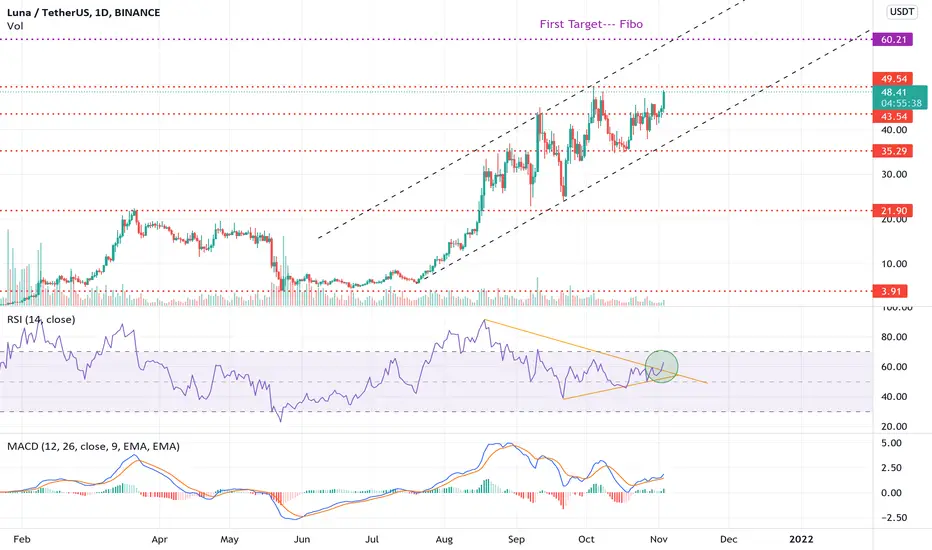932x550 pixels.
Task: Click the Luna / TetherUS chart title
Action: [83, 12]
